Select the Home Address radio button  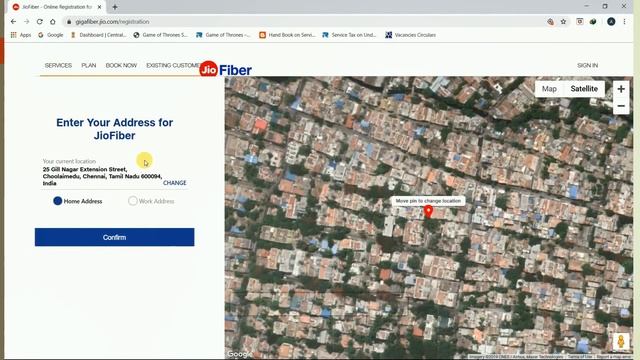[x=58, y=201]
